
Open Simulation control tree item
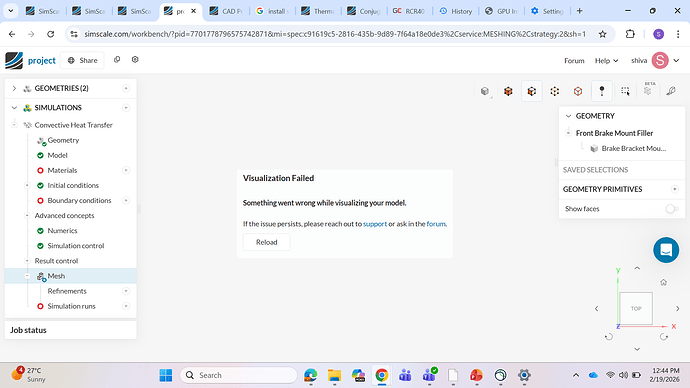[76, 246]
